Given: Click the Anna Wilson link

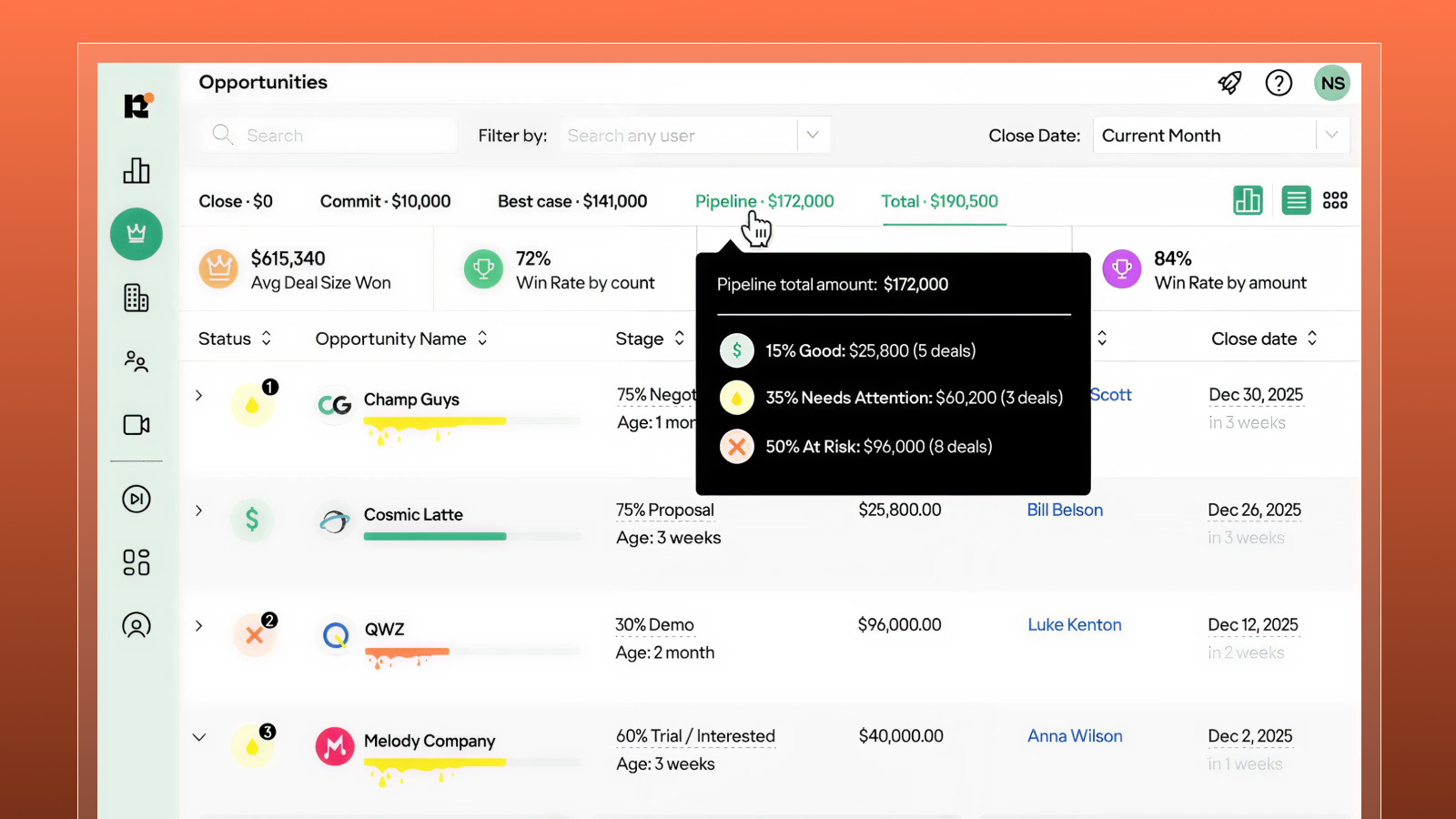Looking at the screenshot, I should click(1075, 735).
